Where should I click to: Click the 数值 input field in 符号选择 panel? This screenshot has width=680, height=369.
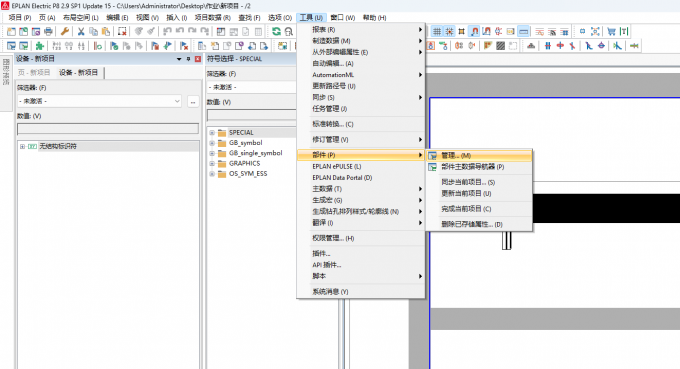(x=252, y=115)
